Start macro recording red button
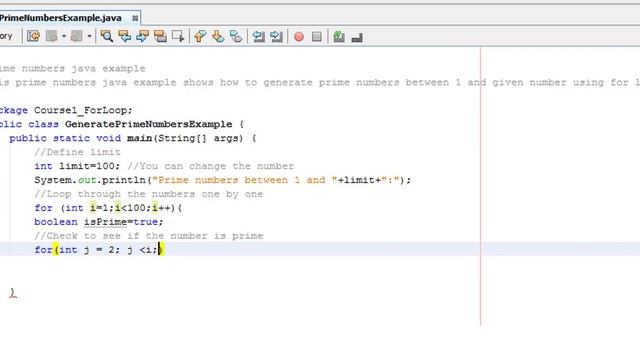640x360 pixels. pyautogui.click(x=299, y=37)
